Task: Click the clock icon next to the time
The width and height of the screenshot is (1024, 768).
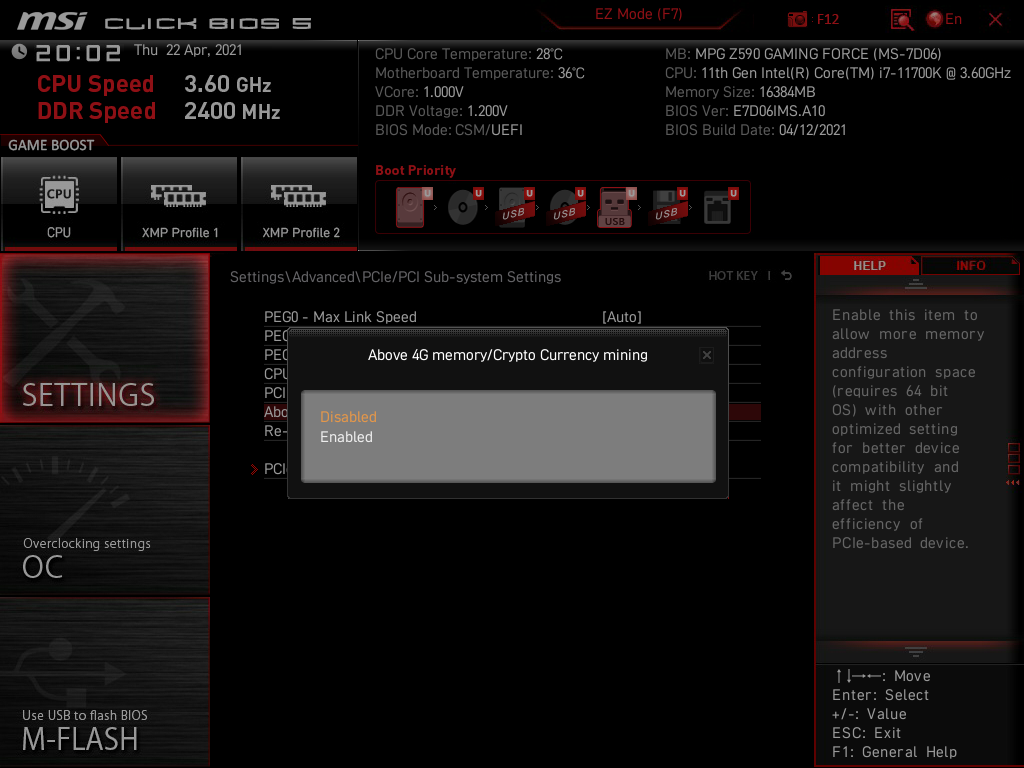Action: pos(19,52)
